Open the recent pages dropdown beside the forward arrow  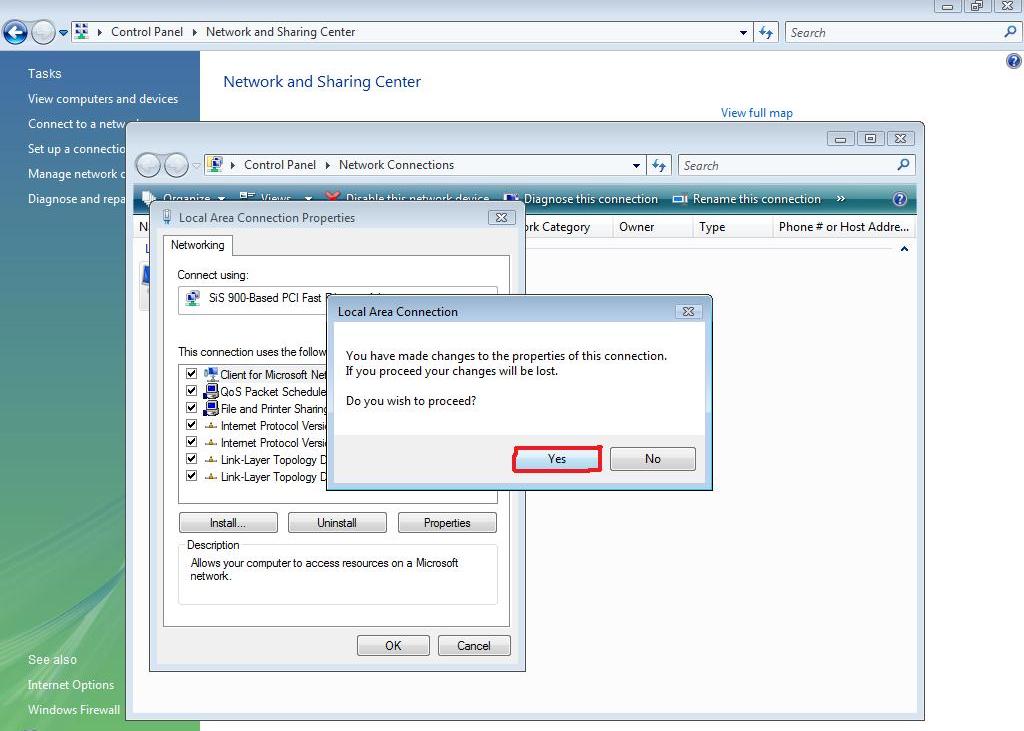point(63,32)
